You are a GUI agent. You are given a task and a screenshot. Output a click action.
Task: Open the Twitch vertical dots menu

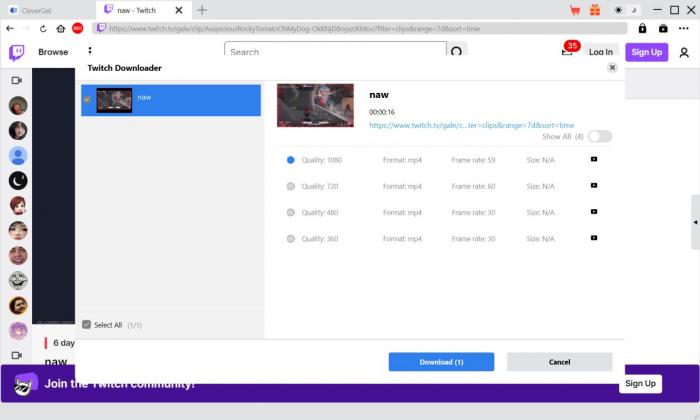point(90,50)
